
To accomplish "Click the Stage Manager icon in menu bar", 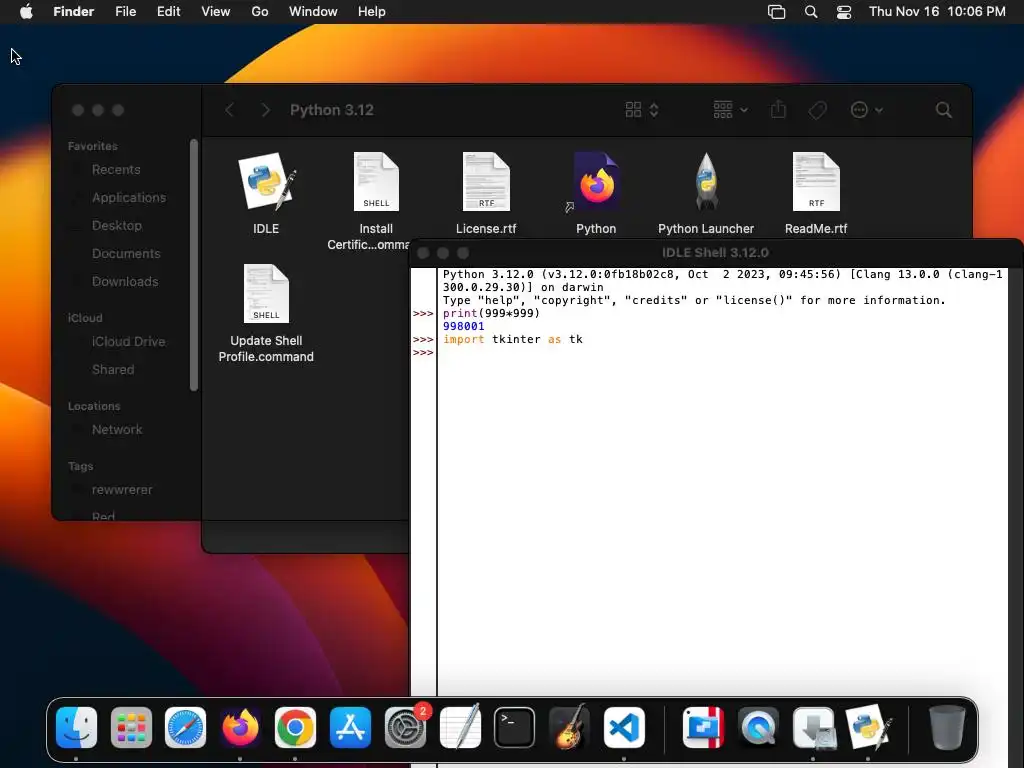I will tap(776, 12).
